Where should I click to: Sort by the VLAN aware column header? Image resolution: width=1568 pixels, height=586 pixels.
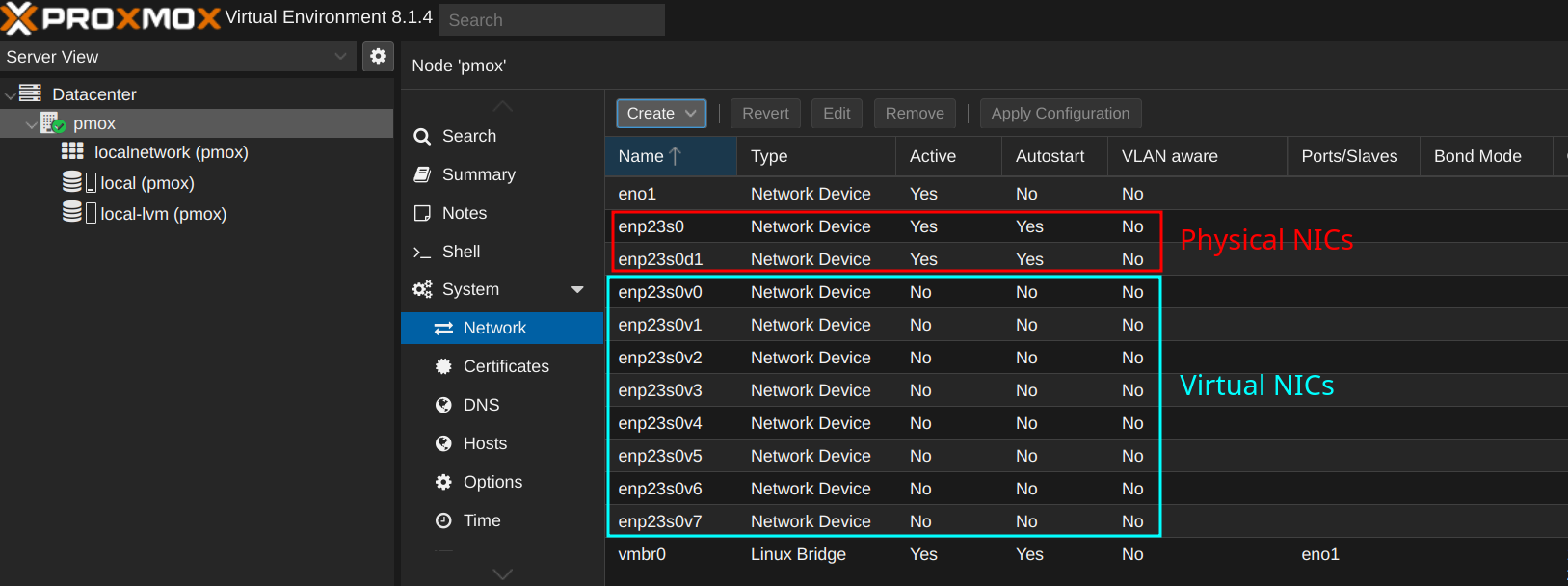1198,156
